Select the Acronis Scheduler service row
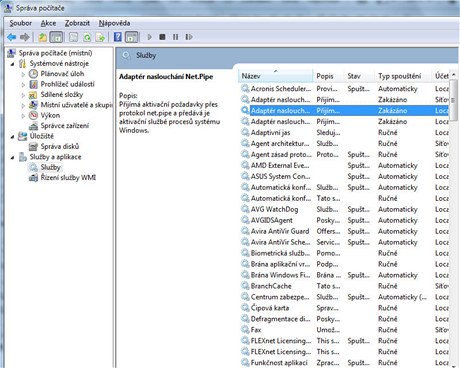460x368 pixels. [x=344, y=89]
